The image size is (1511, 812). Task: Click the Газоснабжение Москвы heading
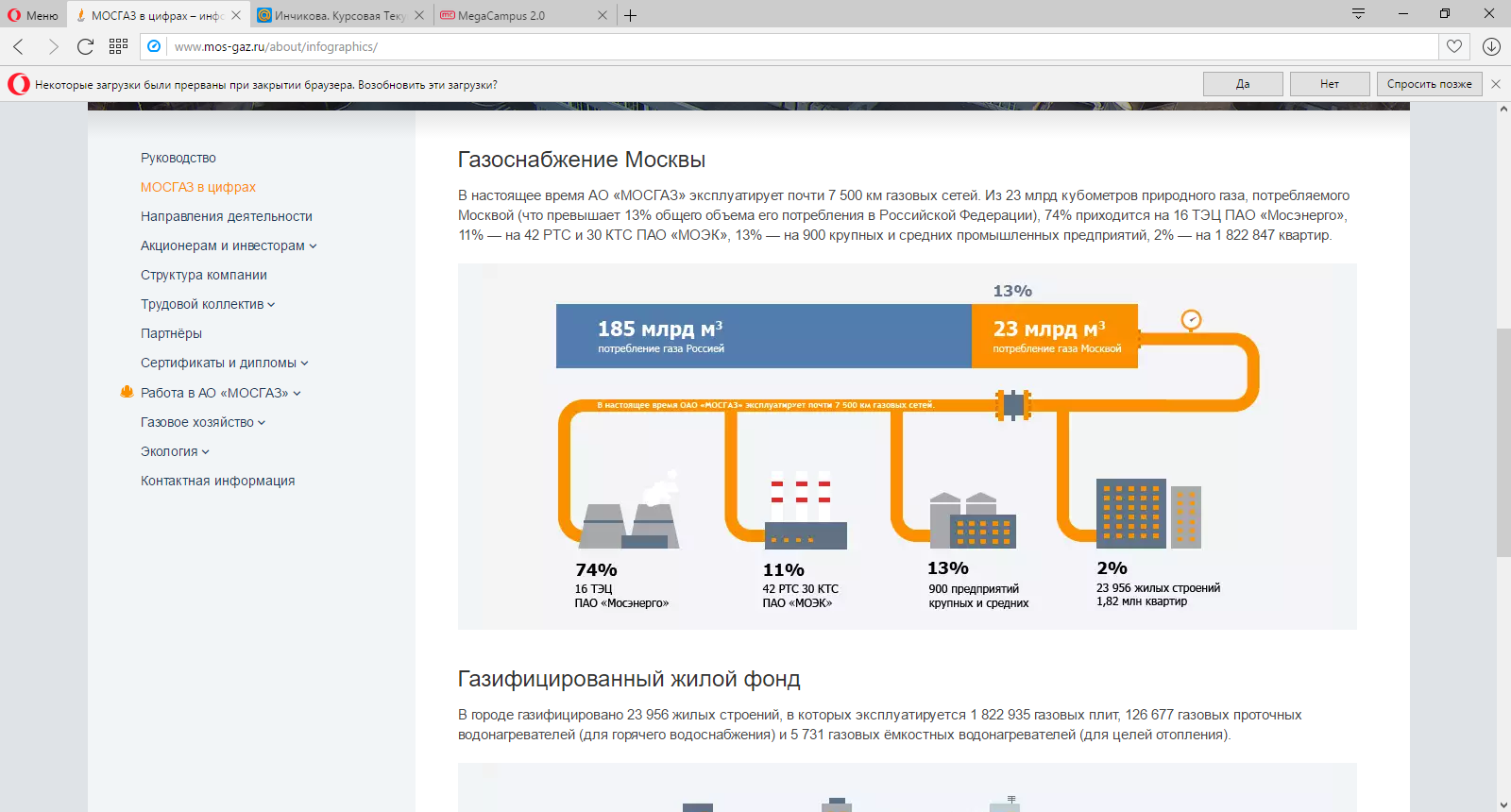[x=582, y=160]
